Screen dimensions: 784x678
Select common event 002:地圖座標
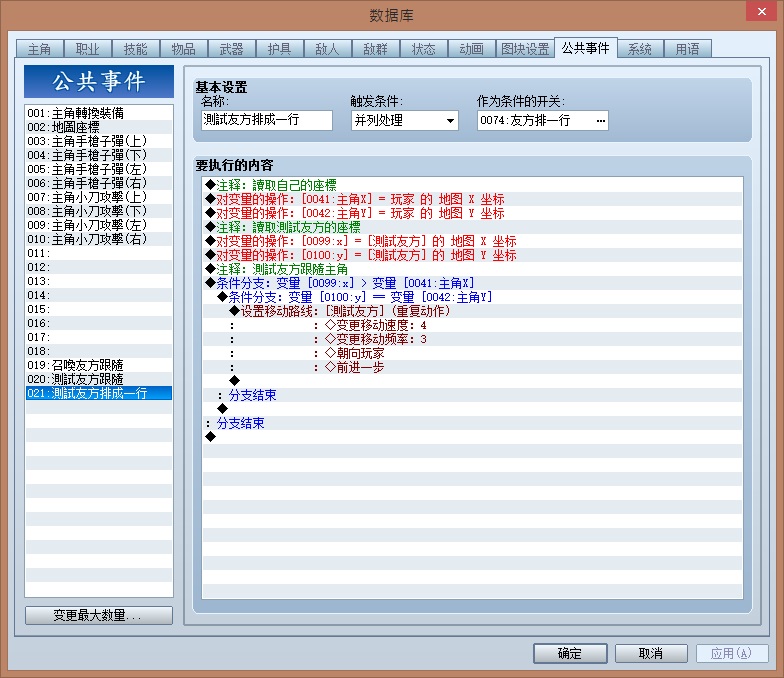99,127
